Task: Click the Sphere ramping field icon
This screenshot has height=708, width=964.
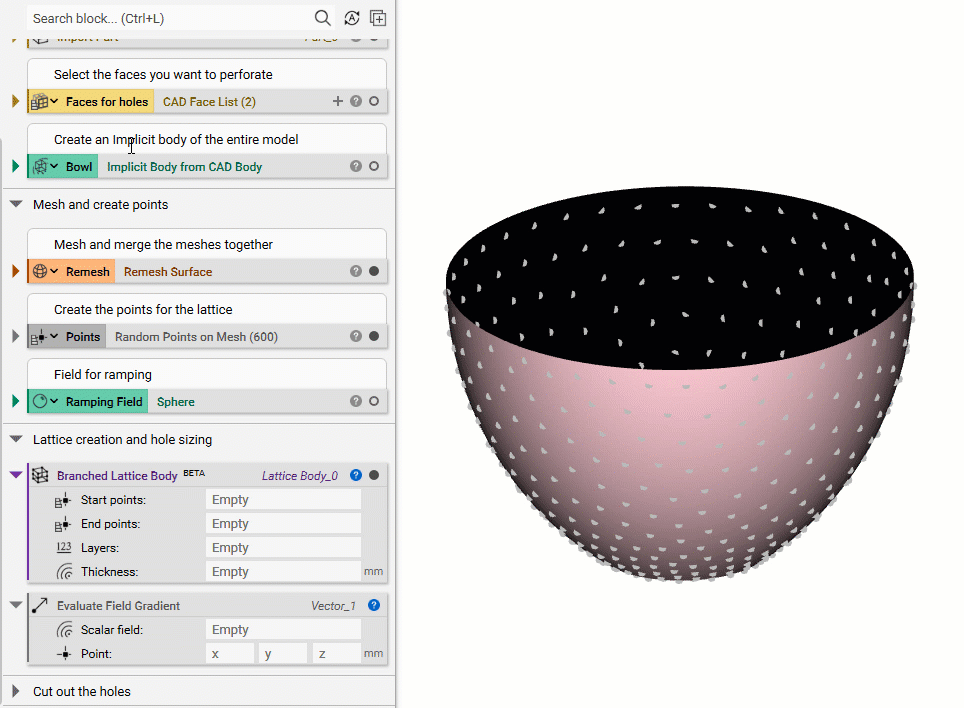Action: tap(41, 401)
